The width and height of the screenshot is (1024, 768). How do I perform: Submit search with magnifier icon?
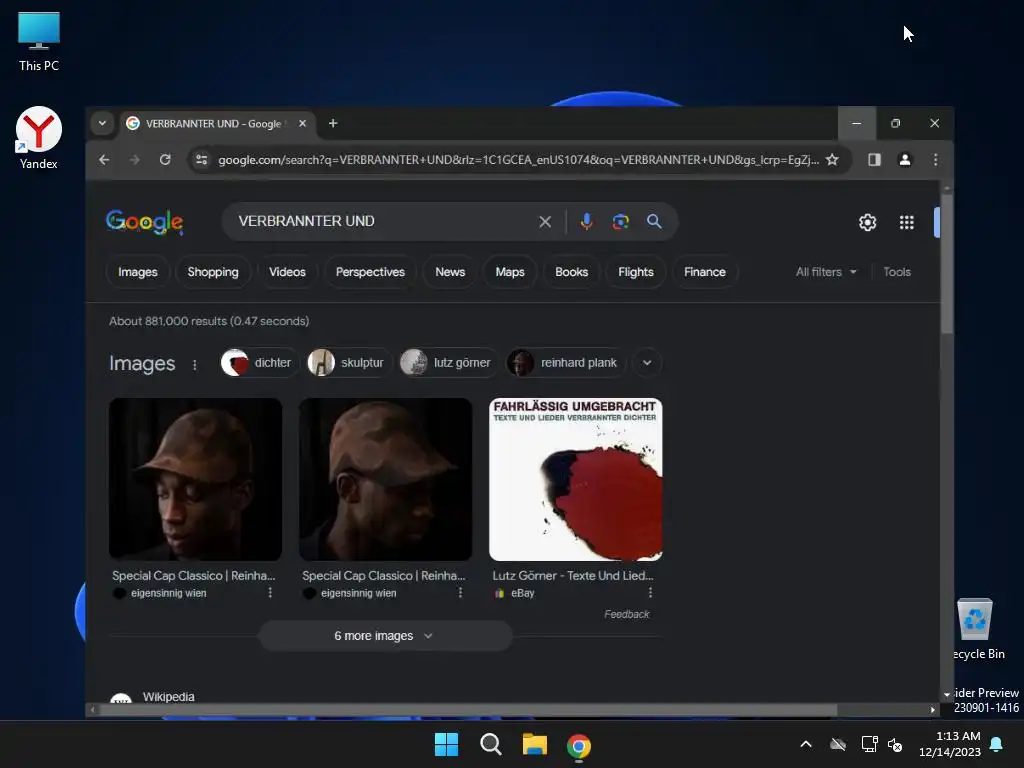[654, 221]
